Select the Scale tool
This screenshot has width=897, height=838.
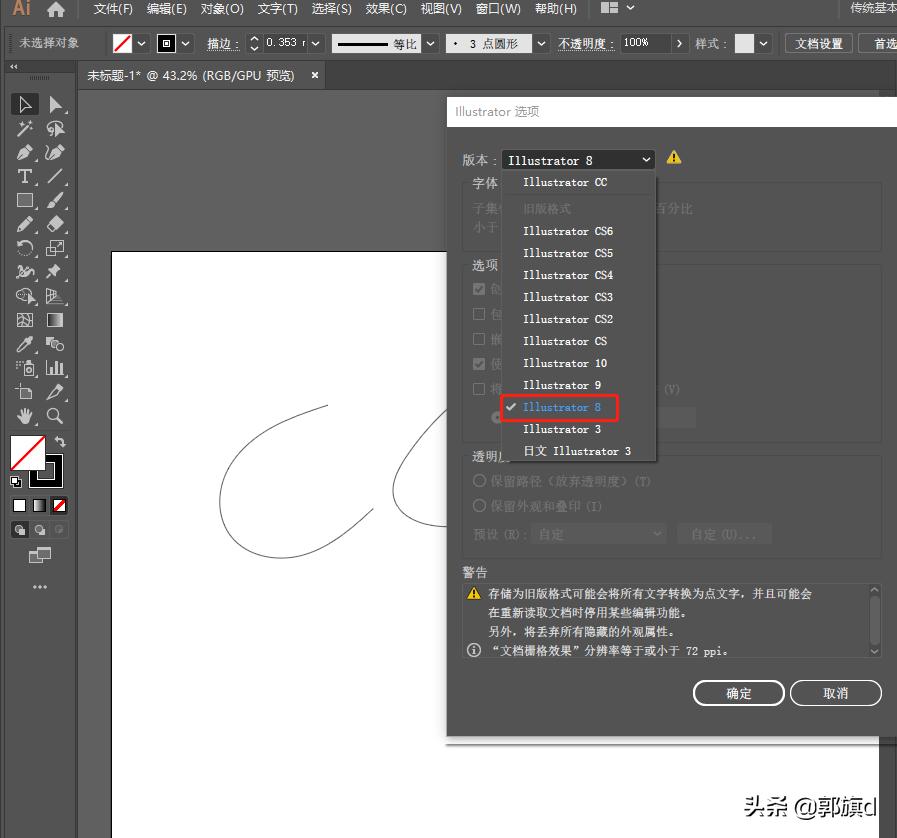[x=55, y=248]
